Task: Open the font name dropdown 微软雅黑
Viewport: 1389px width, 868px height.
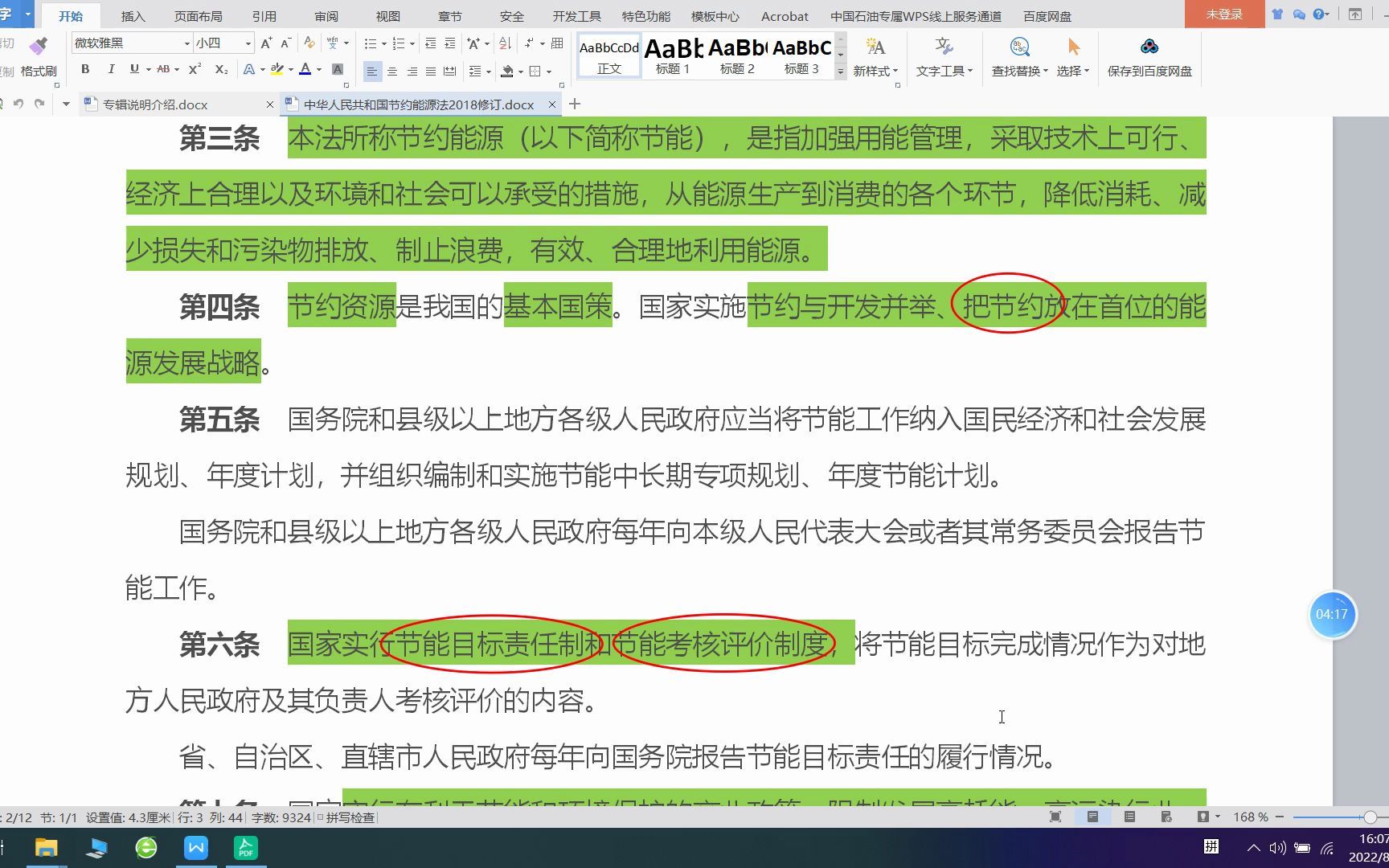Action: [x=187, y=43]
